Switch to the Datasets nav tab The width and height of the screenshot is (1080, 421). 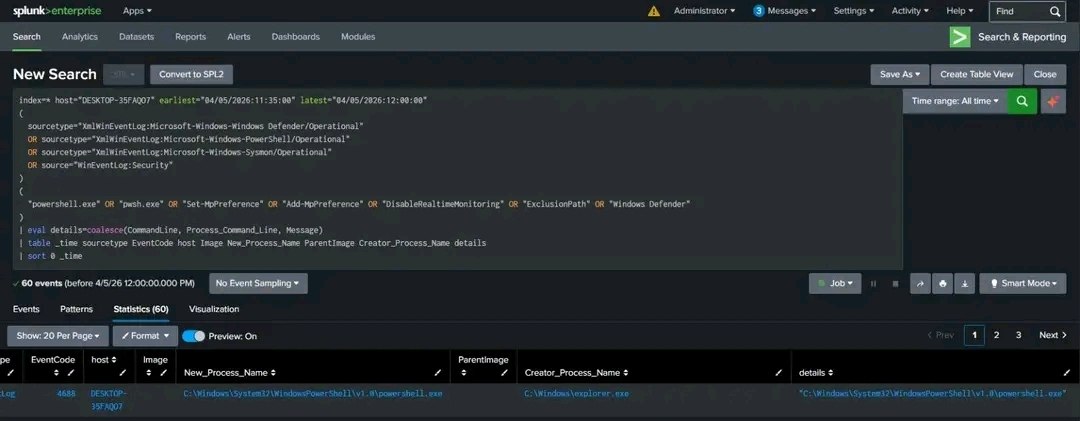coord(136,37)
